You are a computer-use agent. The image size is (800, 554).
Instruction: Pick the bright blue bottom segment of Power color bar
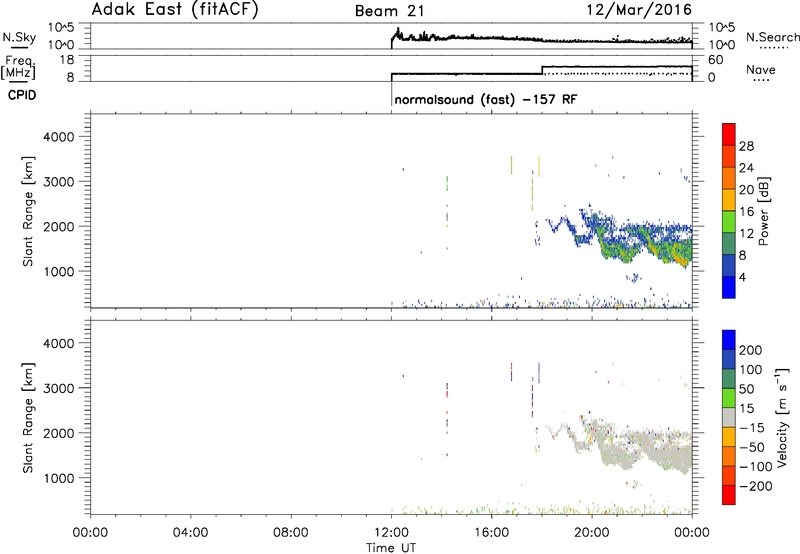[x=729, y=287]
